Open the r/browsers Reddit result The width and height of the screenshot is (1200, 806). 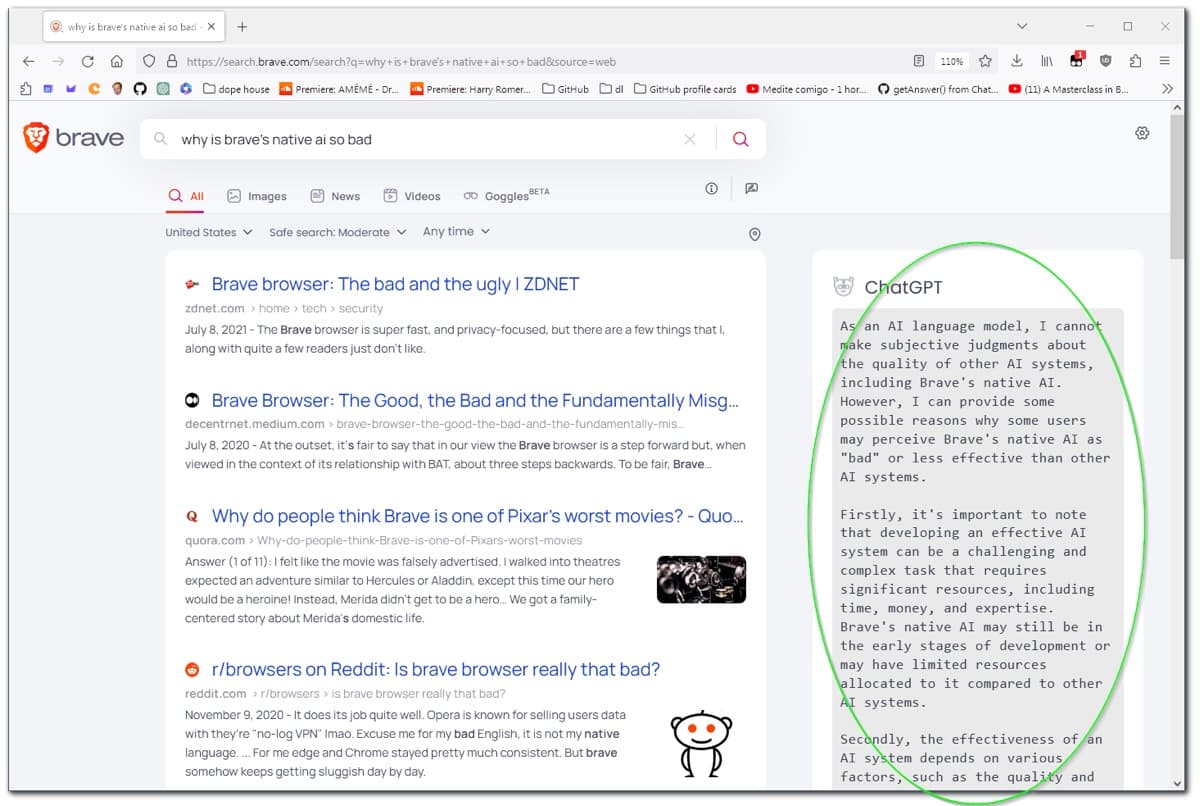(x=436, y=670)
